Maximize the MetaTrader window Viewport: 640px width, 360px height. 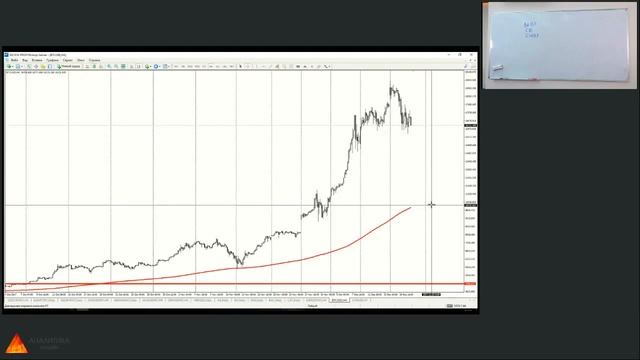(460, 55)
